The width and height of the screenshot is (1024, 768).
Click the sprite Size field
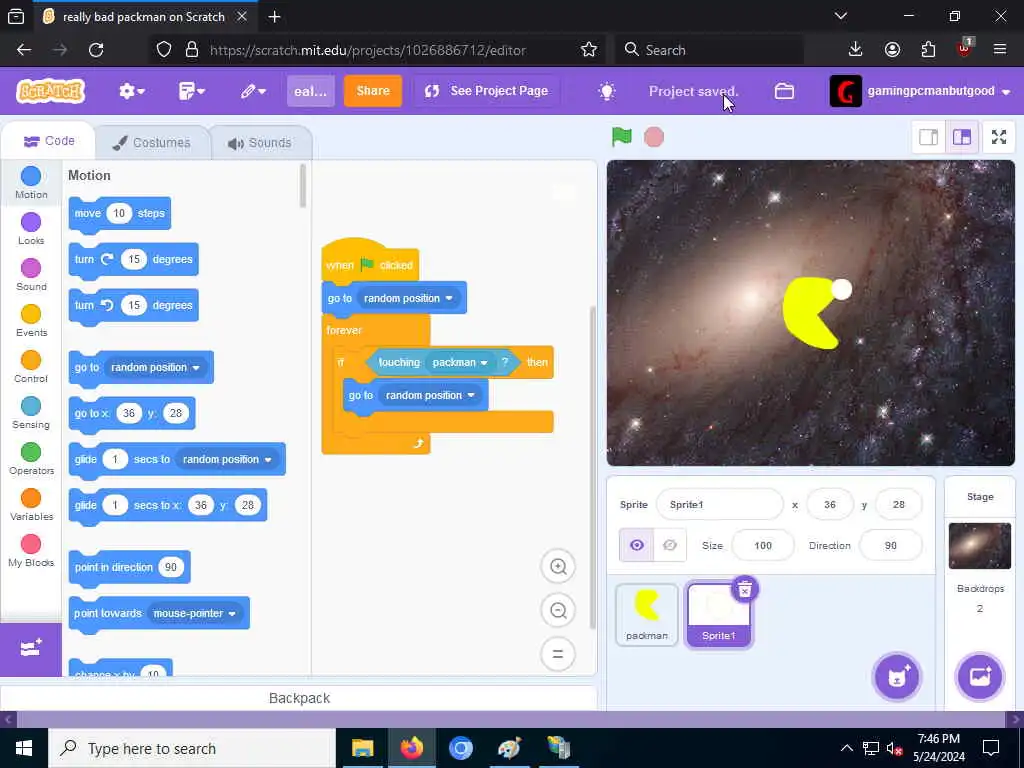click(763, 545)
